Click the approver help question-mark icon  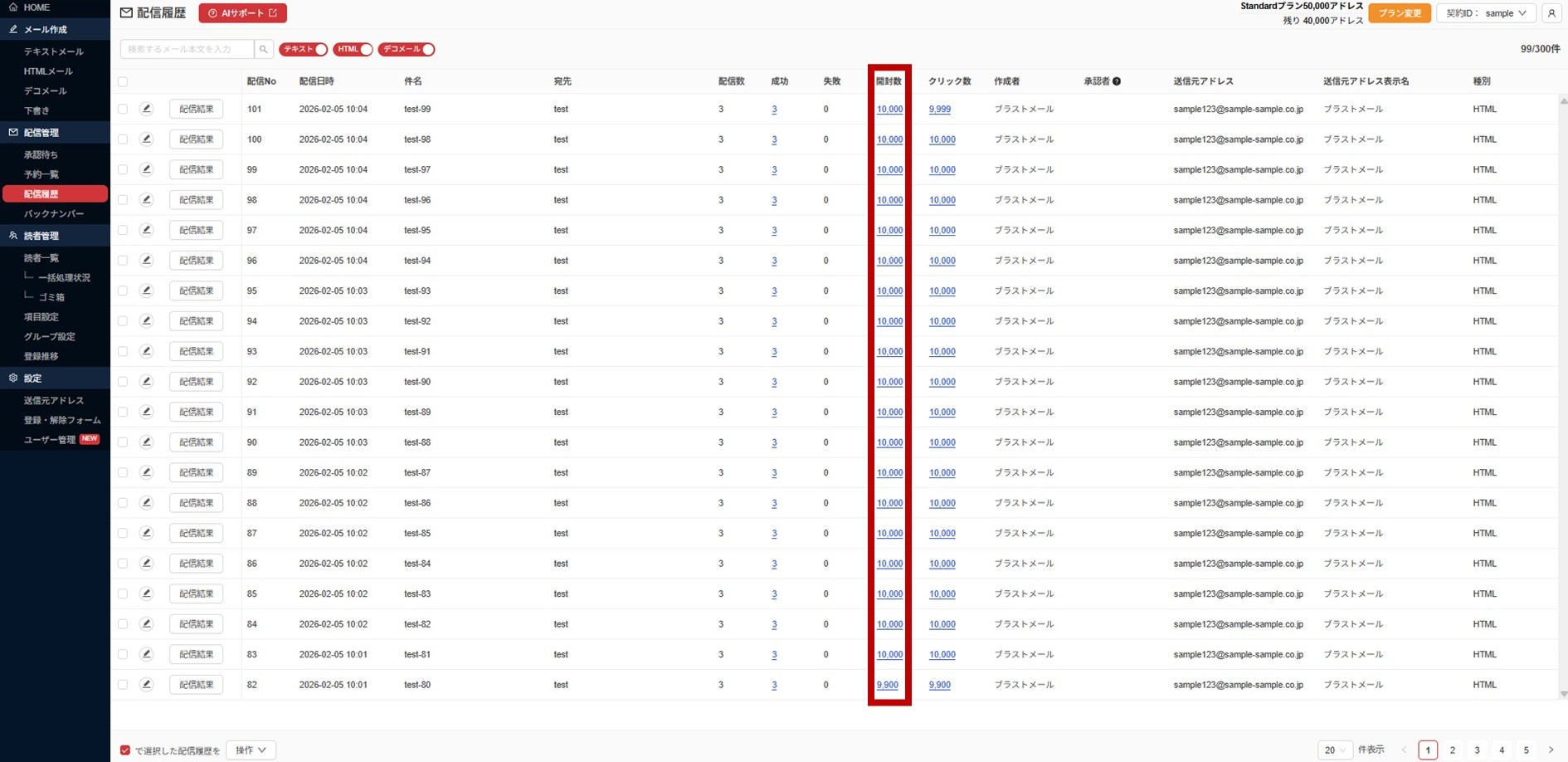pos(1117,81)
